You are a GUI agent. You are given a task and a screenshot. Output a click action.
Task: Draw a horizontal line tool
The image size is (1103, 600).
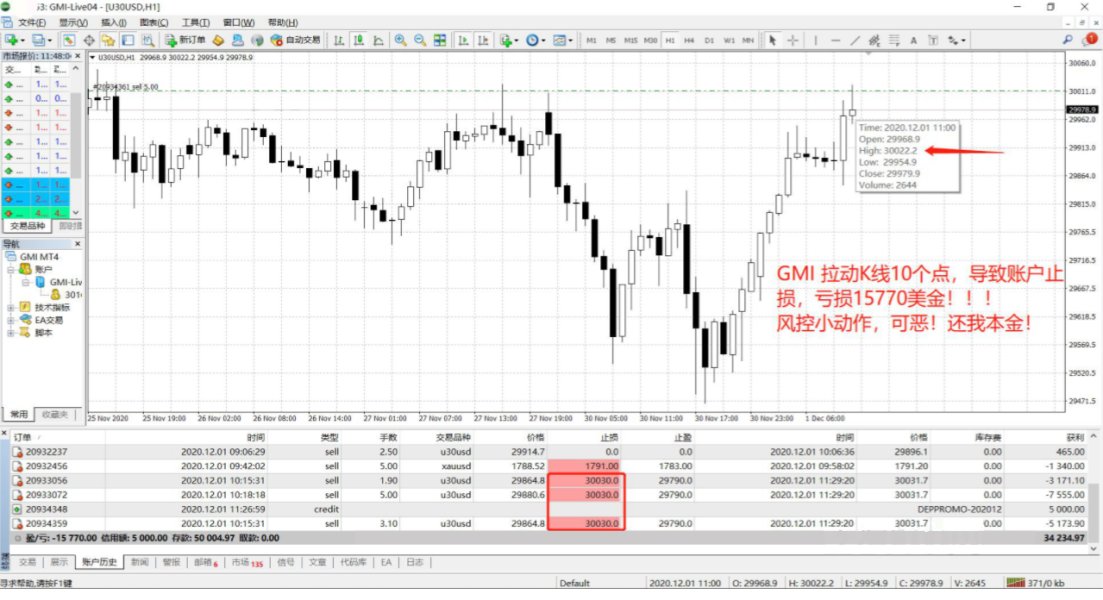pyautogui.click(x=836, y=40)
